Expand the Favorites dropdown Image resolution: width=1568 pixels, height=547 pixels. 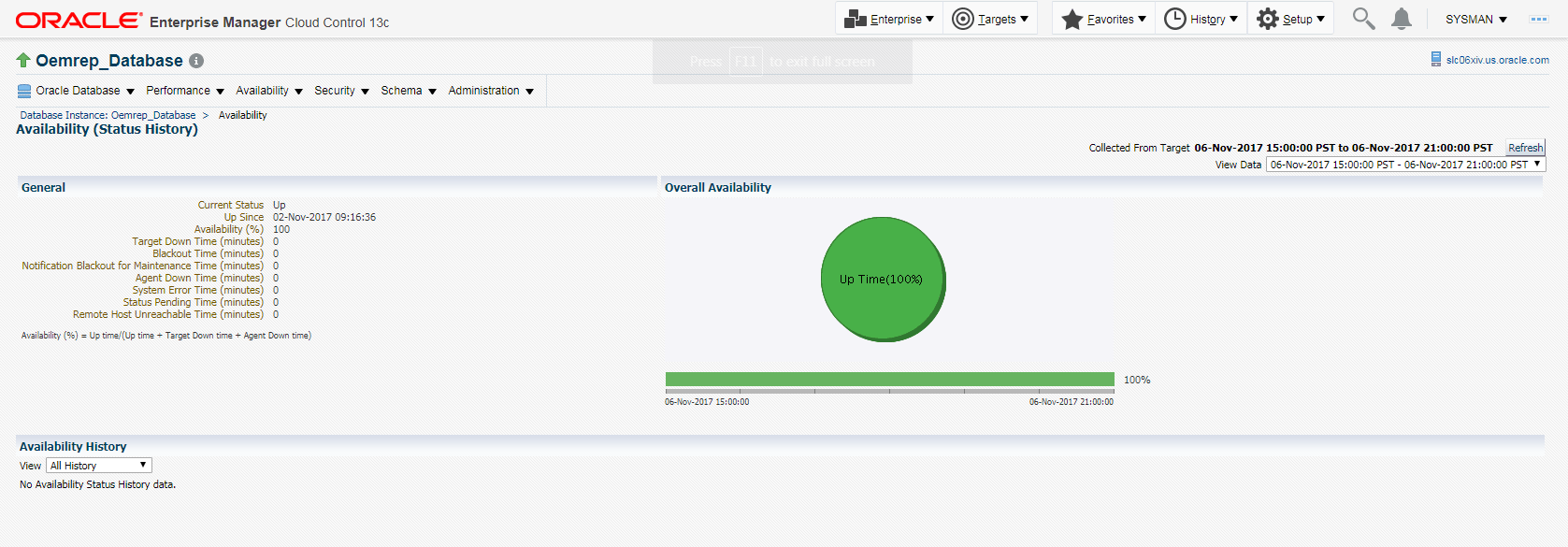[1142, 19]
